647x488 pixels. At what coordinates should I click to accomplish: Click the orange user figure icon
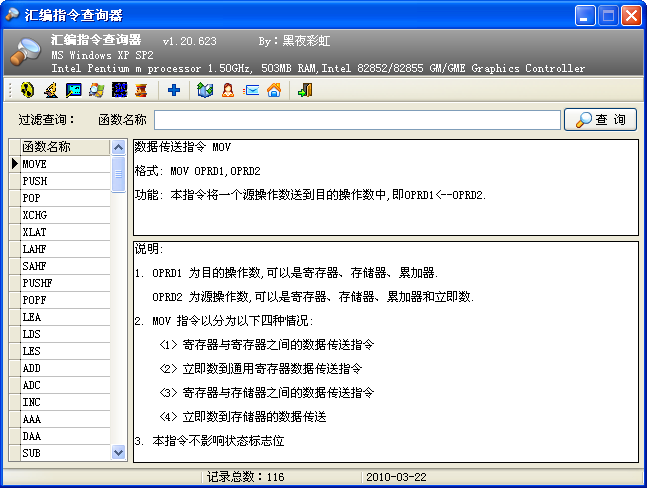click(x=228, y=91)
